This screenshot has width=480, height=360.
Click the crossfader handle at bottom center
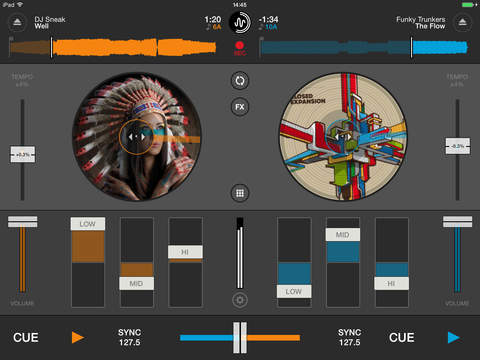pos(240,338)
